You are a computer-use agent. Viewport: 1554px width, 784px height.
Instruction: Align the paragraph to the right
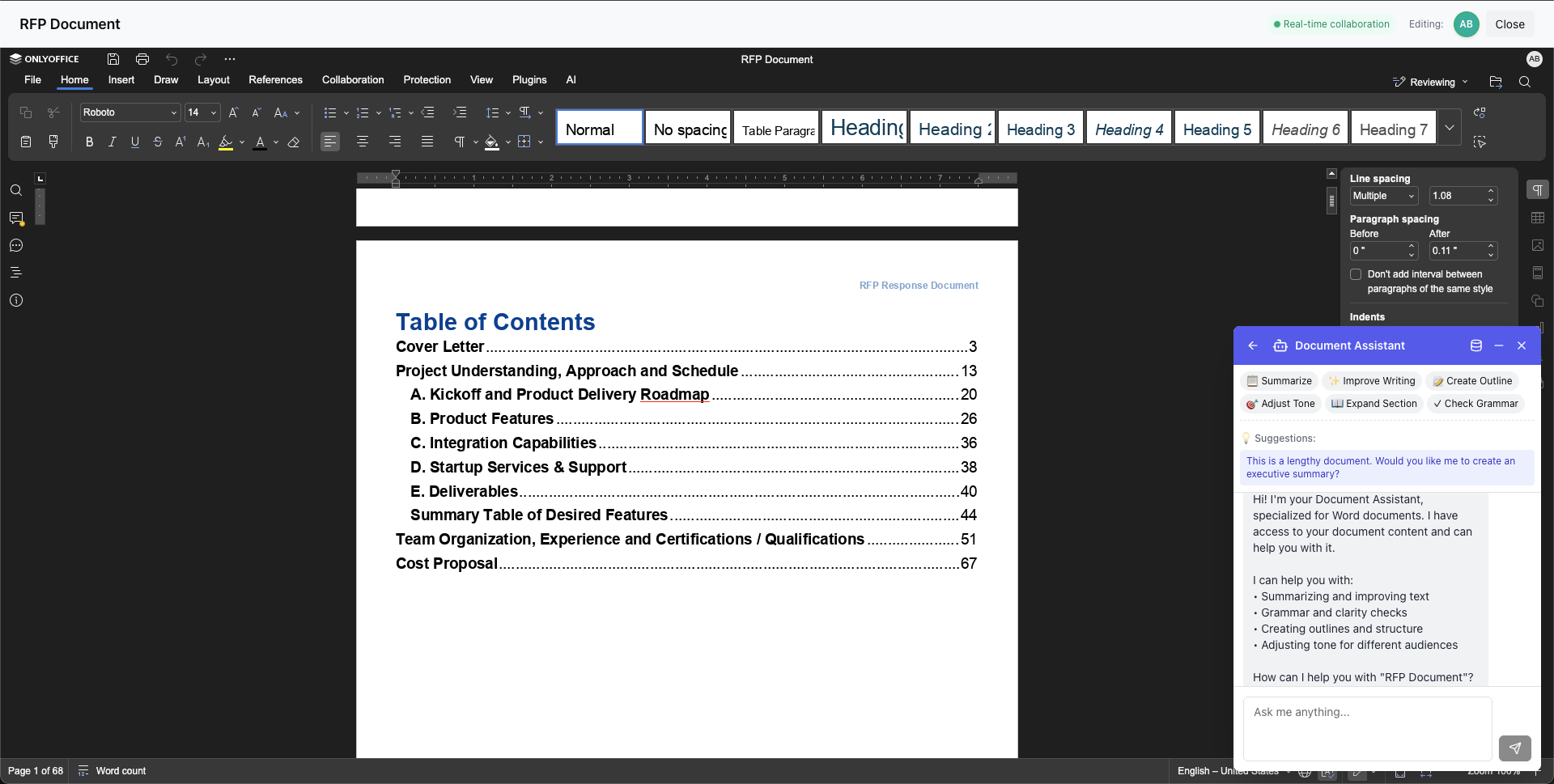(x=395, y=142)
